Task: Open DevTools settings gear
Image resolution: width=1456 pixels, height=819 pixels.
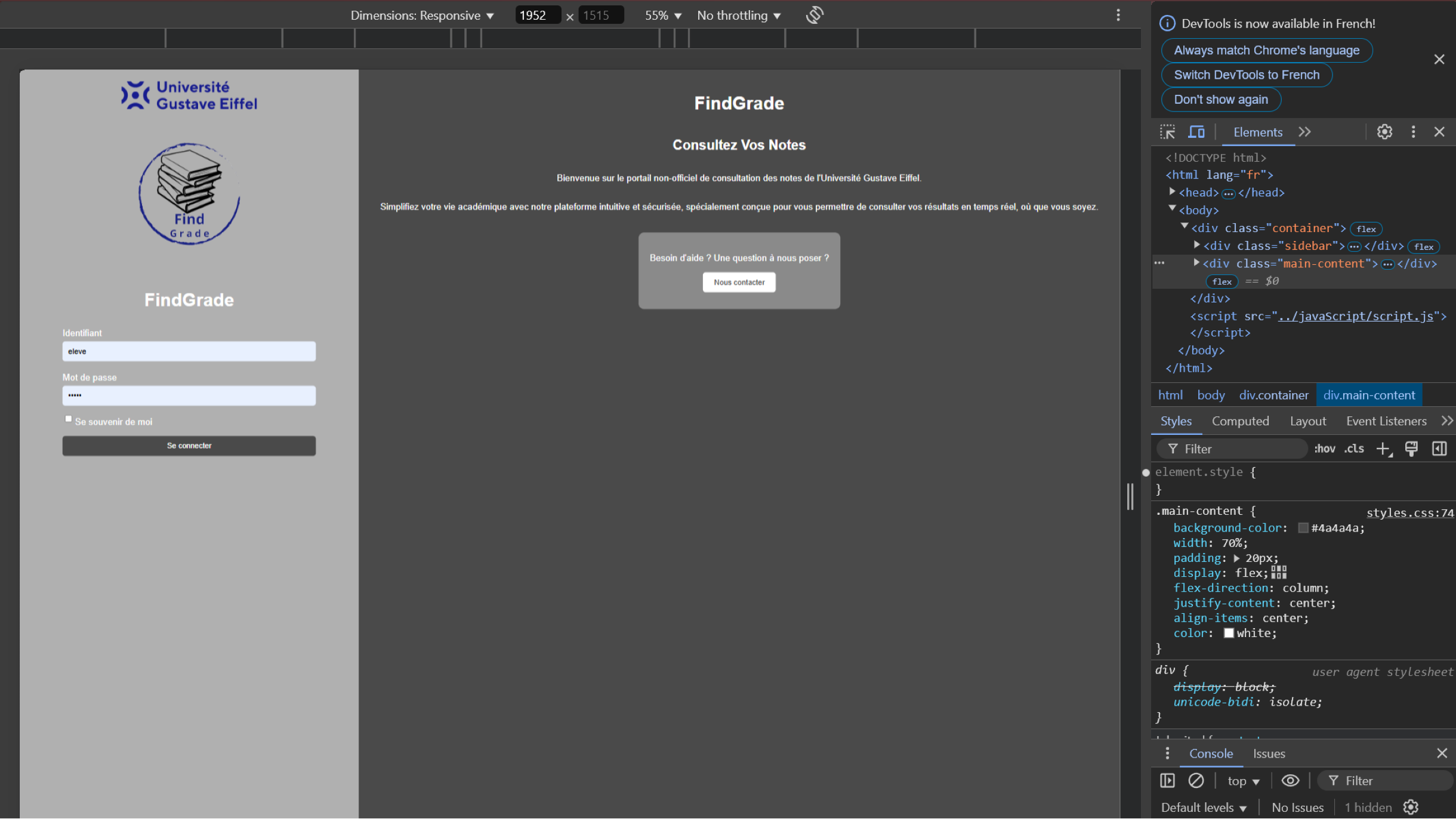Action: (x=1384, y=132)
